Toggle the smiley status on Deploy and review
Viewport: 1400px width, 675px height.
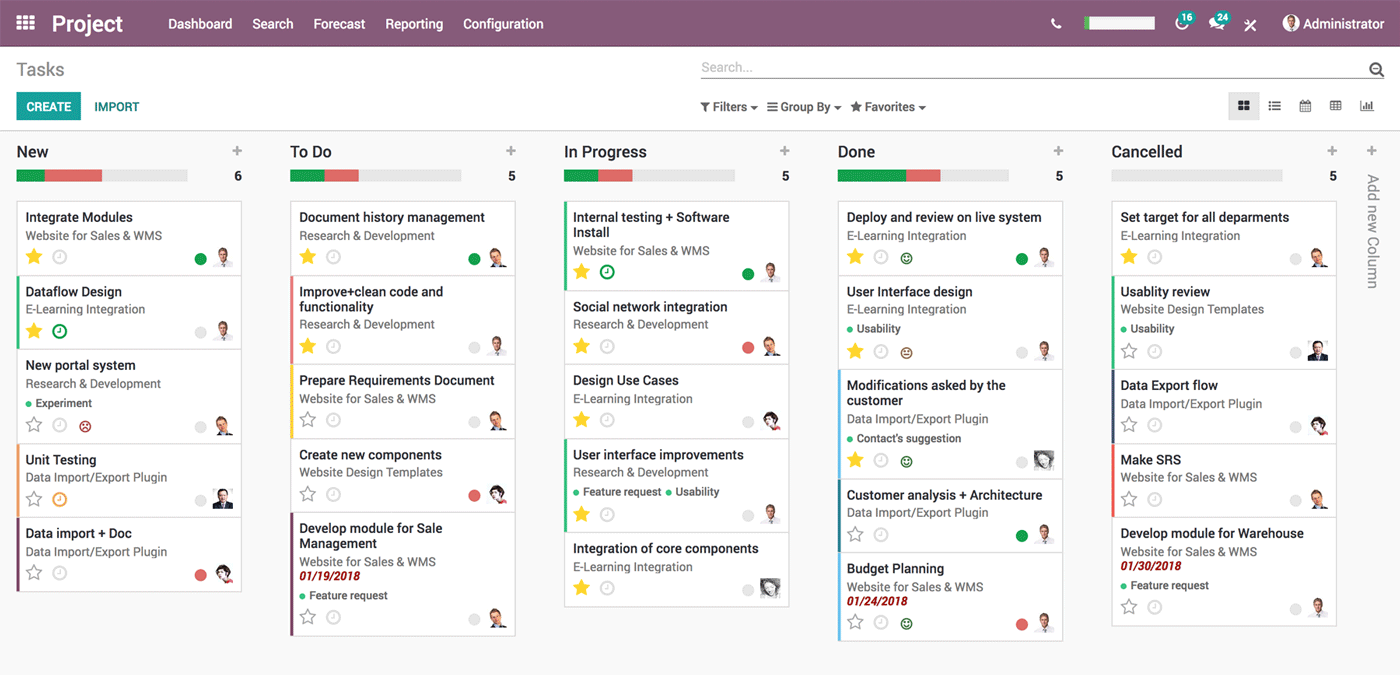point(906,257)
